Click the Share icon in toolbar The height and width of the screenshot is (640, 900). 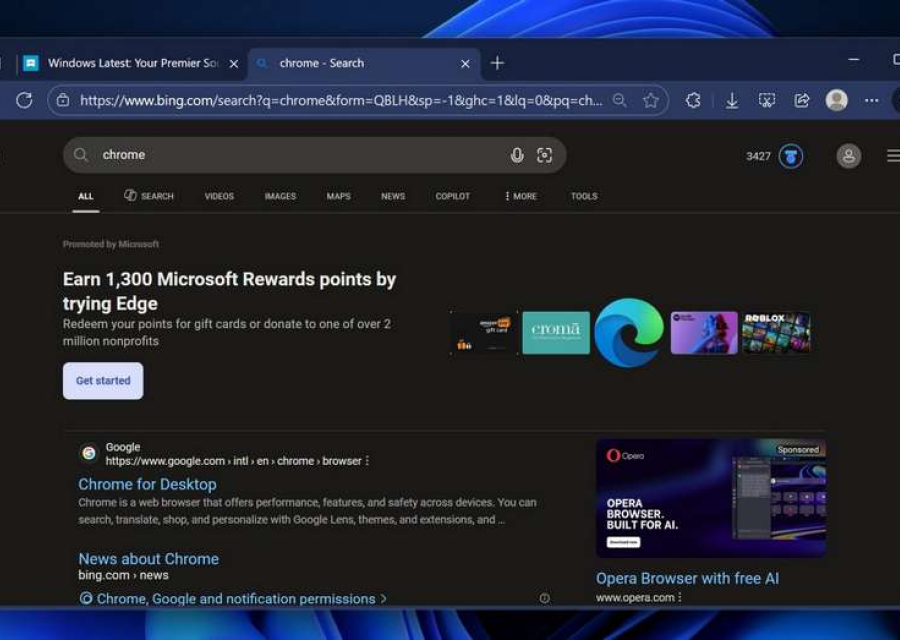pyautogui.click(x=801, y=100)
